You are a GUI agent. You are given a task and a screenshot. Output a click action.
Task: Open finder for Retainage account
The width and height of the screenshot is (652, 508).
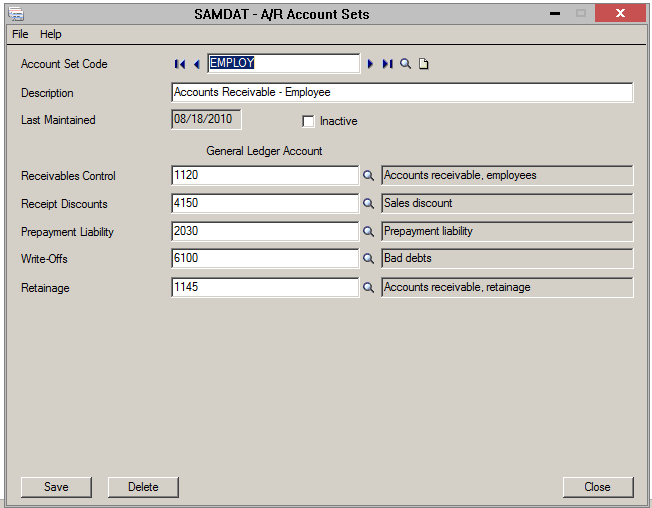point(368,288)
